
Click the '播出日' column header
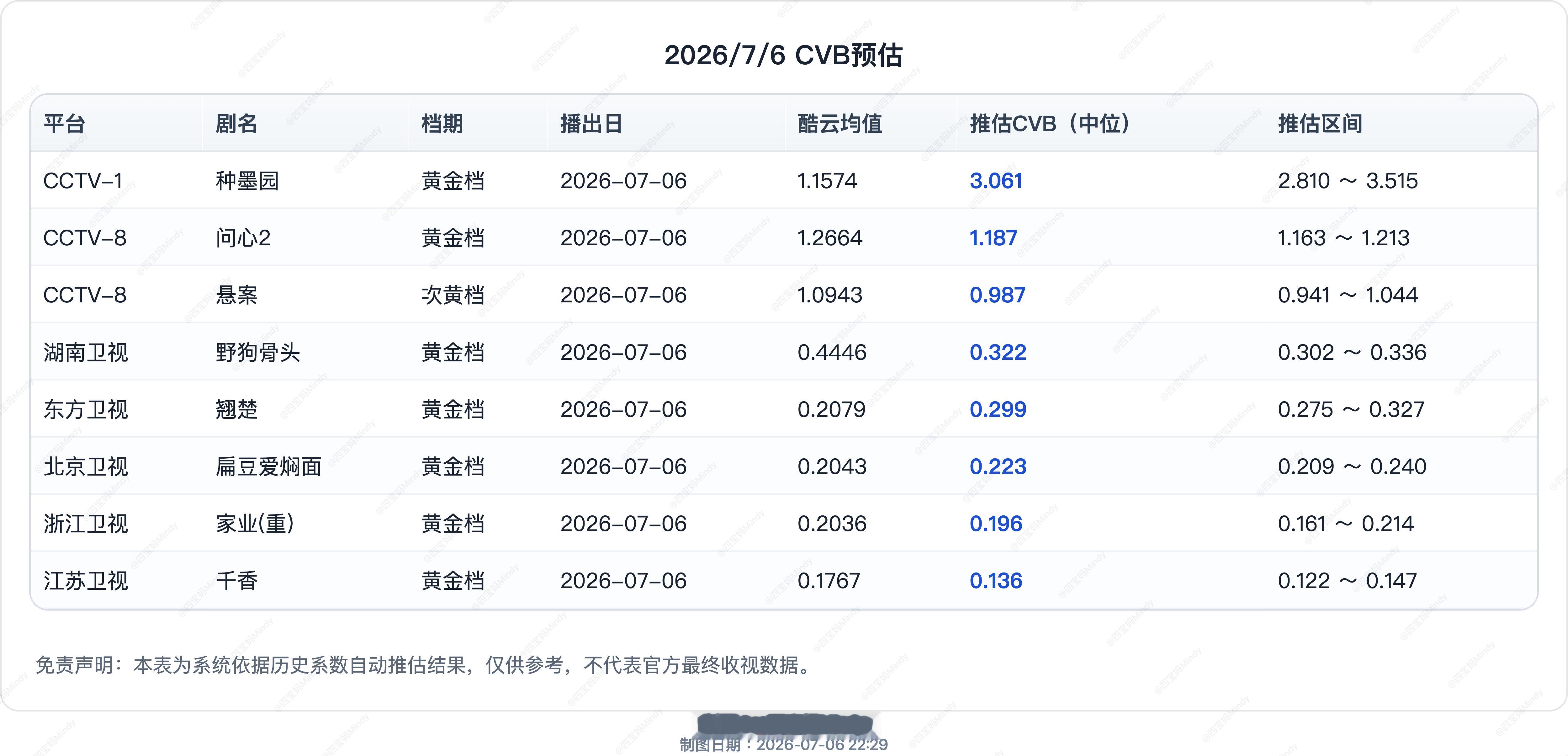coord(591,124)
